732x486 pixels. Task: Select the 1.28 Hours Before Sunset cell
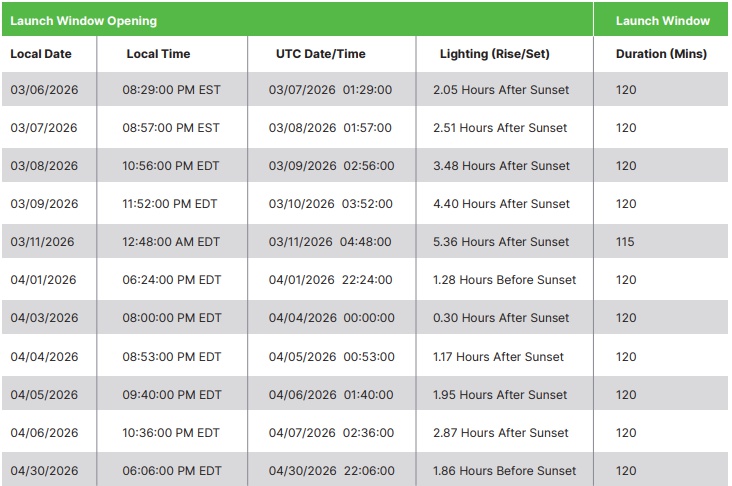[x=504, y=280]
